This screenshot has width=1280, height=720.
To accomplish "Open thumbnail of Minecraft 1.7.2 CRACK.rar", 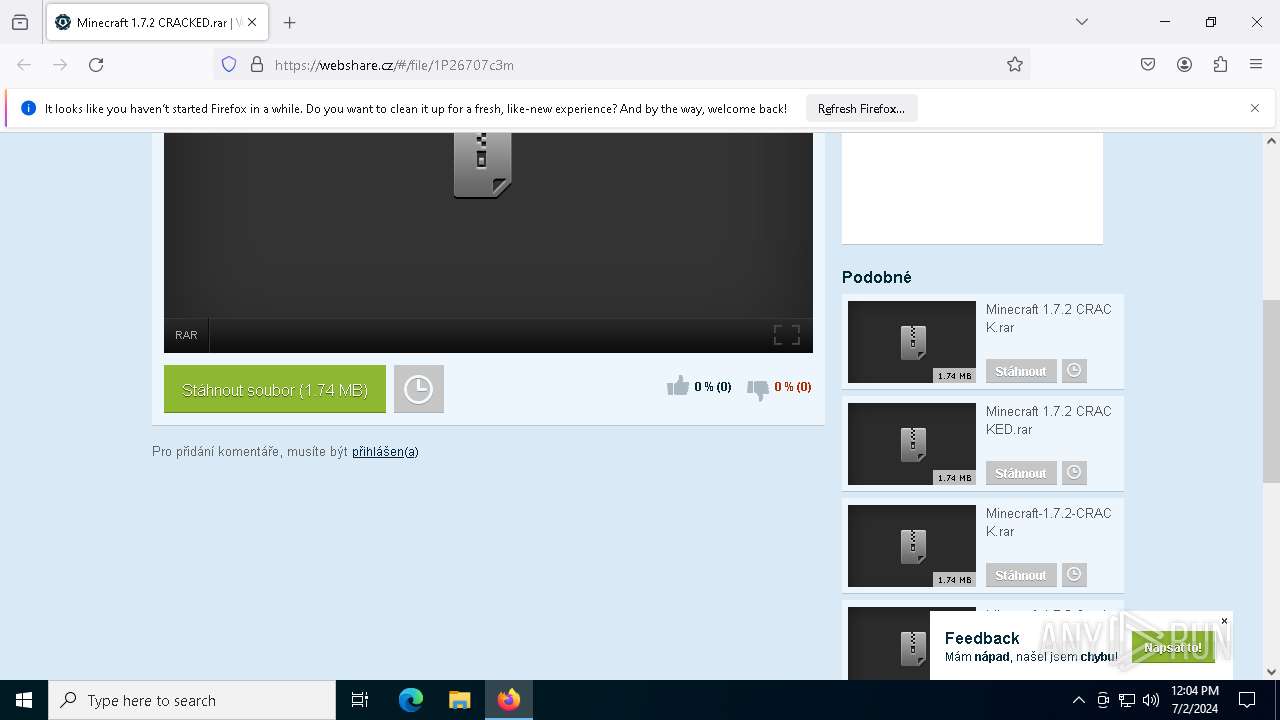I will (x=912, y=342).
